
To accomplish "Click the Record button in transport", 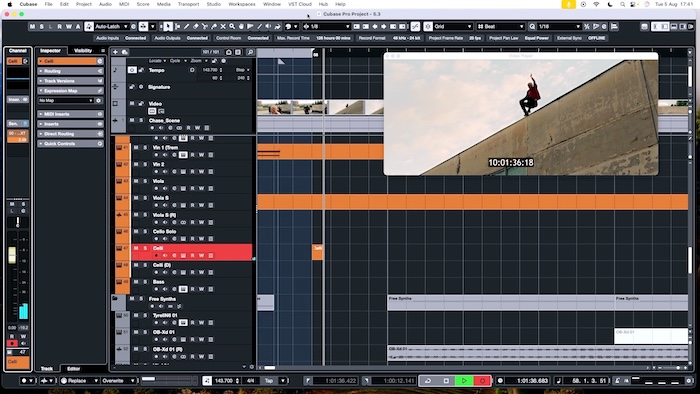I will pos(482,381).
